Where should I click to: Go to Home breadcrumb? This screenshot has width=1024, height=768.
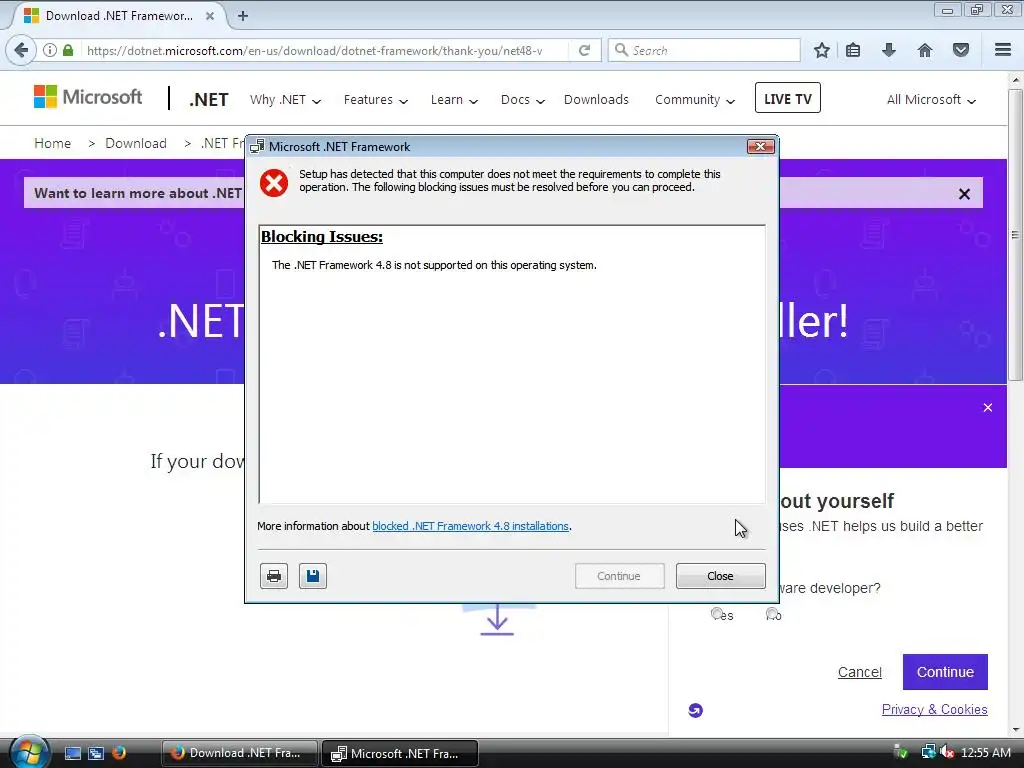pos(52,143)
